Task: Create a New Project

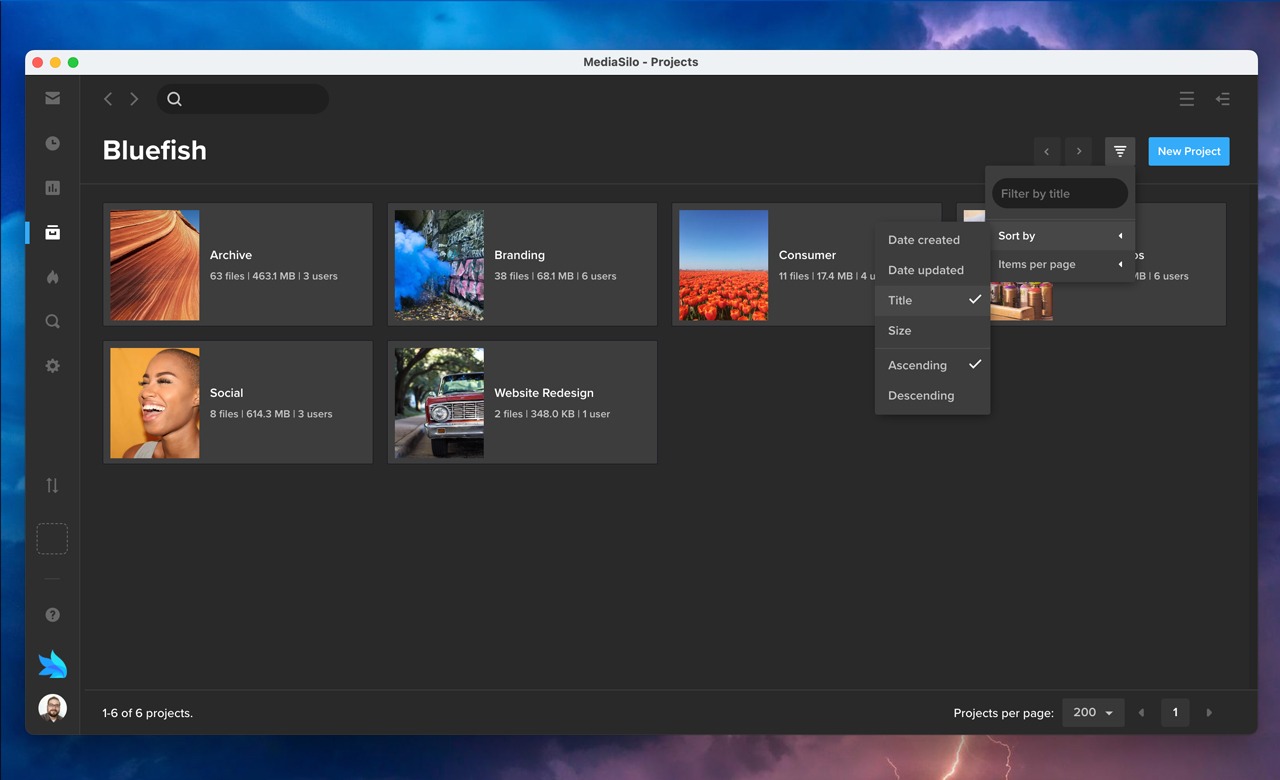Action: point(1189,151)
